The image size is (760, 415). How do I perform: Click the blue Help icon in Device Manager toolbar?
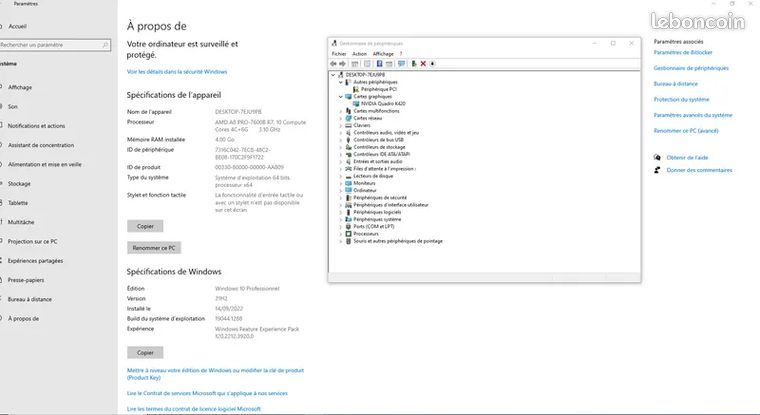tap(380, 64)
